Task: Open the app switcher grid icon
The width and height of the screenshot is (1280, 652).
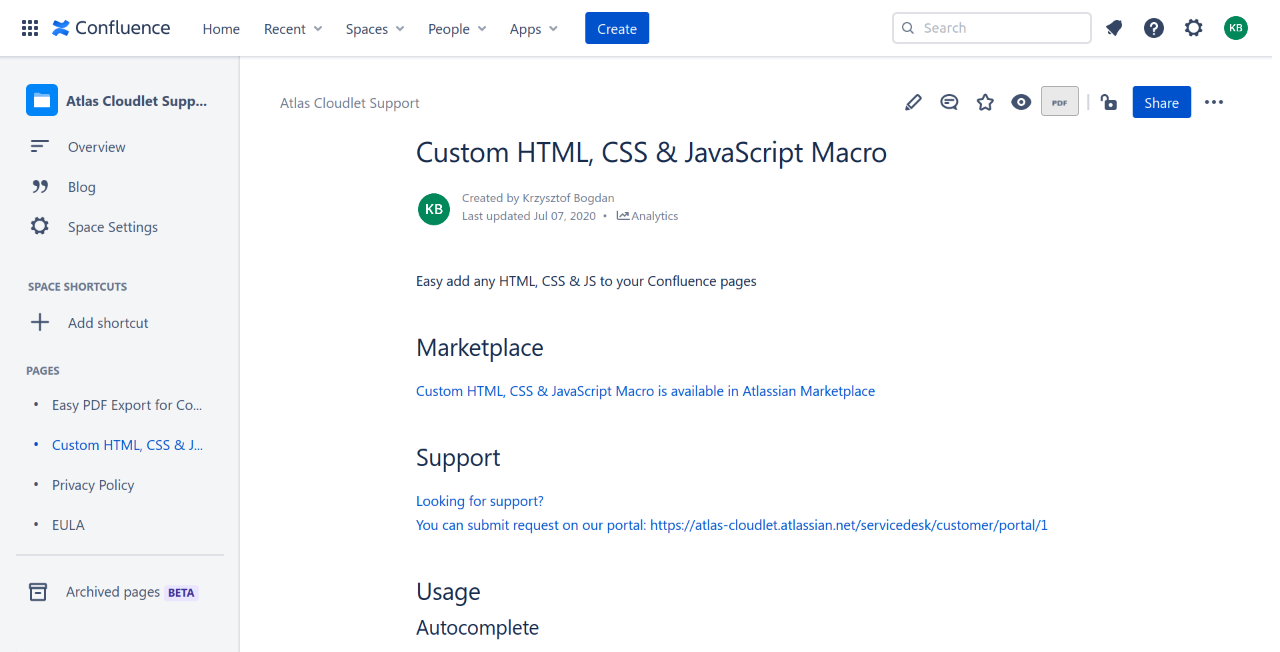Action: (x=29, y=27)
